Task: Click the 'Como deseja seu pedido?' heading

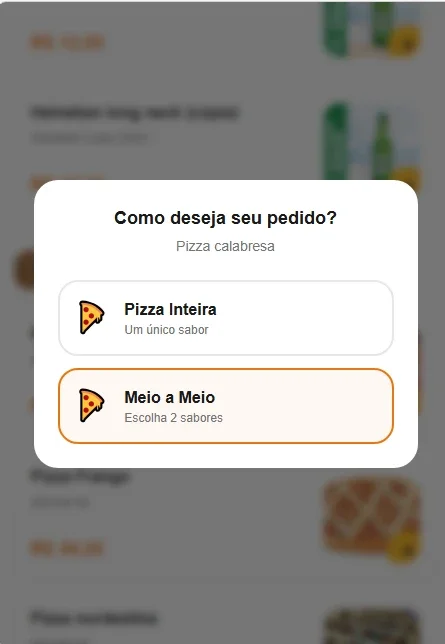Action: pyautogui.click(x=226, y=218)
